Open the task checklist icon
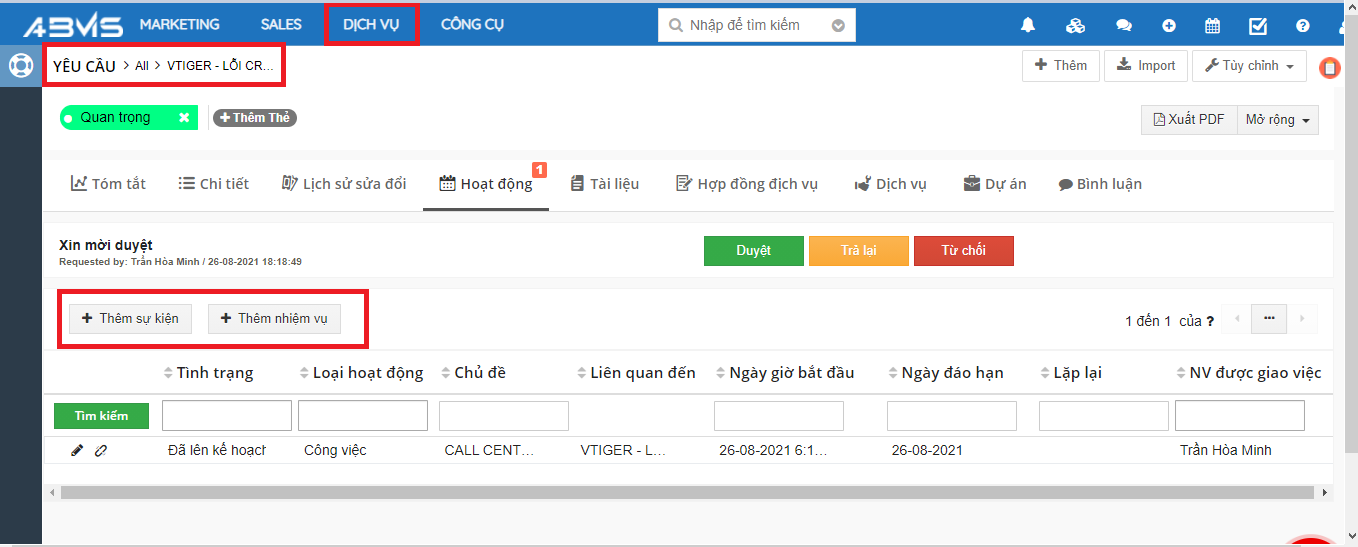Image resolution: width=1358 pixels, height=547 pixels. (x=1258, y=26)
